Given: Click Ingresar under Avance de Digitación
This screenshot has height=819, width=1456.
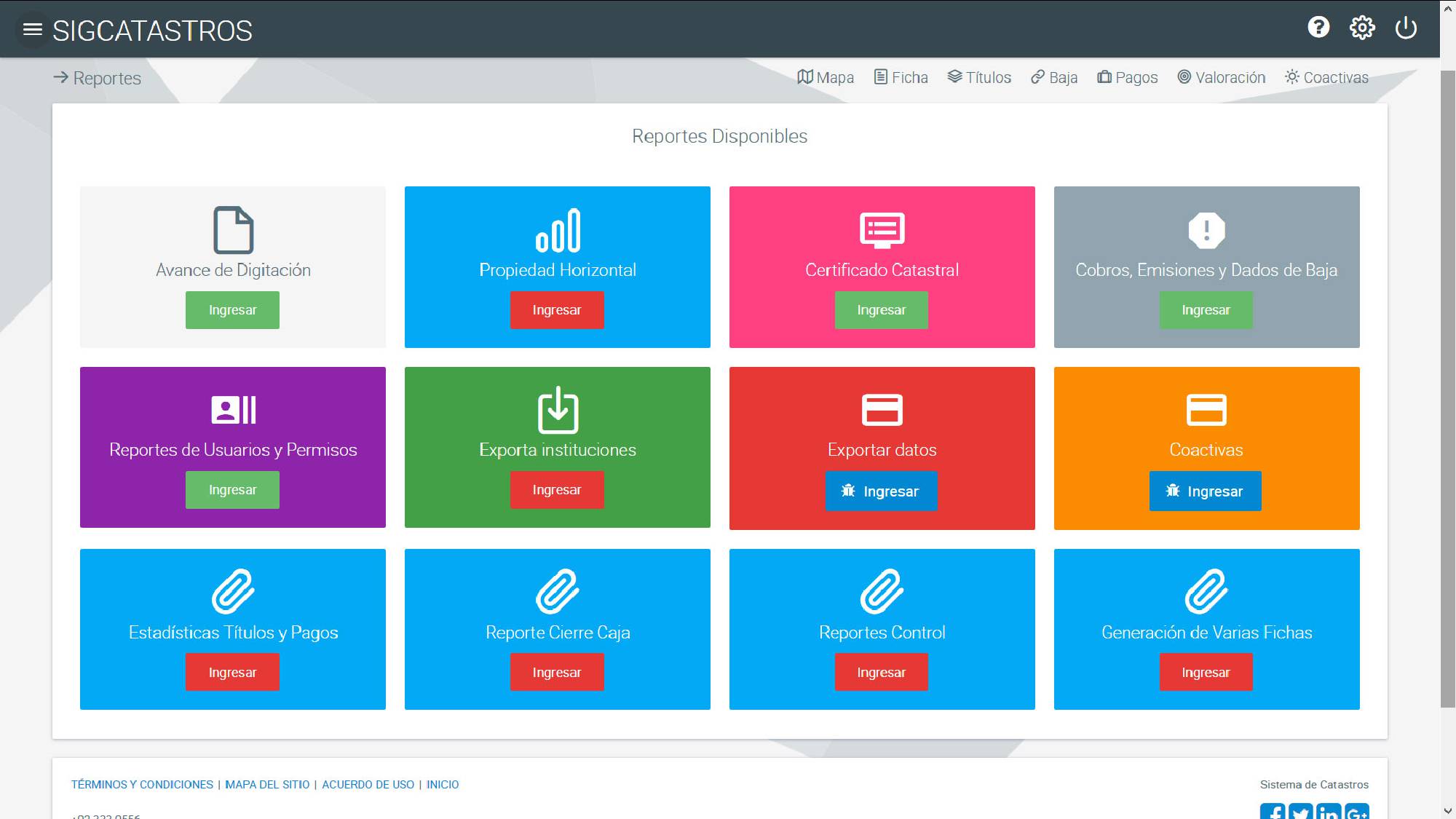Looking at the screenshot, I should pyautogui.click(x=232, y=310).
